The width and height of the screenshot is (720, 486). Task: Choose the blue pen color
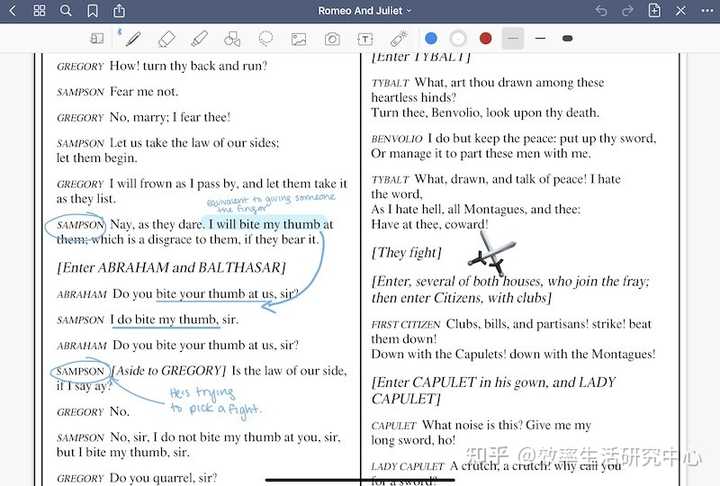tap(431, 39)
